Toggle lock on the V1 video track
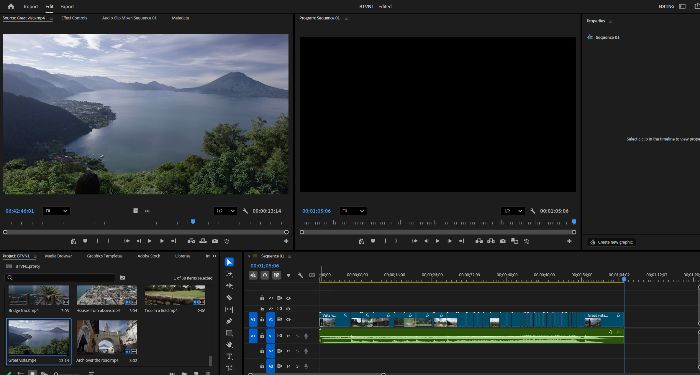The image size is (700, 375). click(x=262, y=320)
